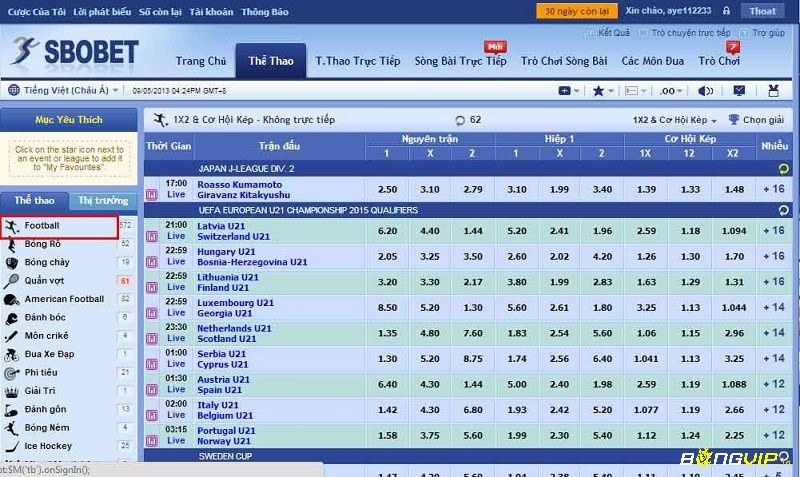Expand +16 more bets for Hungary U21
Viewport: 800px width, 477px height.
coord(773,256)
